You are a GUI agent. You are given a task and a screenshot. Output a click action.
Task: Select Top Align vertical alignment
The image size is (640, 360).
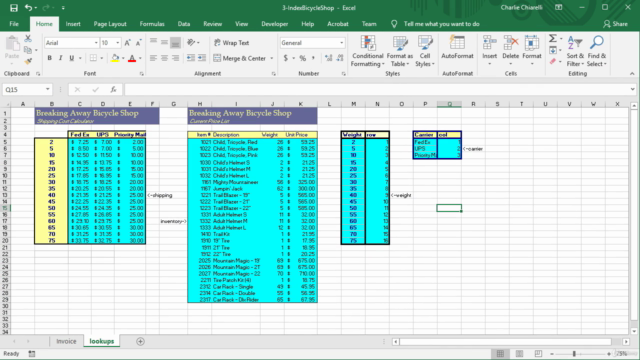pyautogui.click(x=153, y=42)
